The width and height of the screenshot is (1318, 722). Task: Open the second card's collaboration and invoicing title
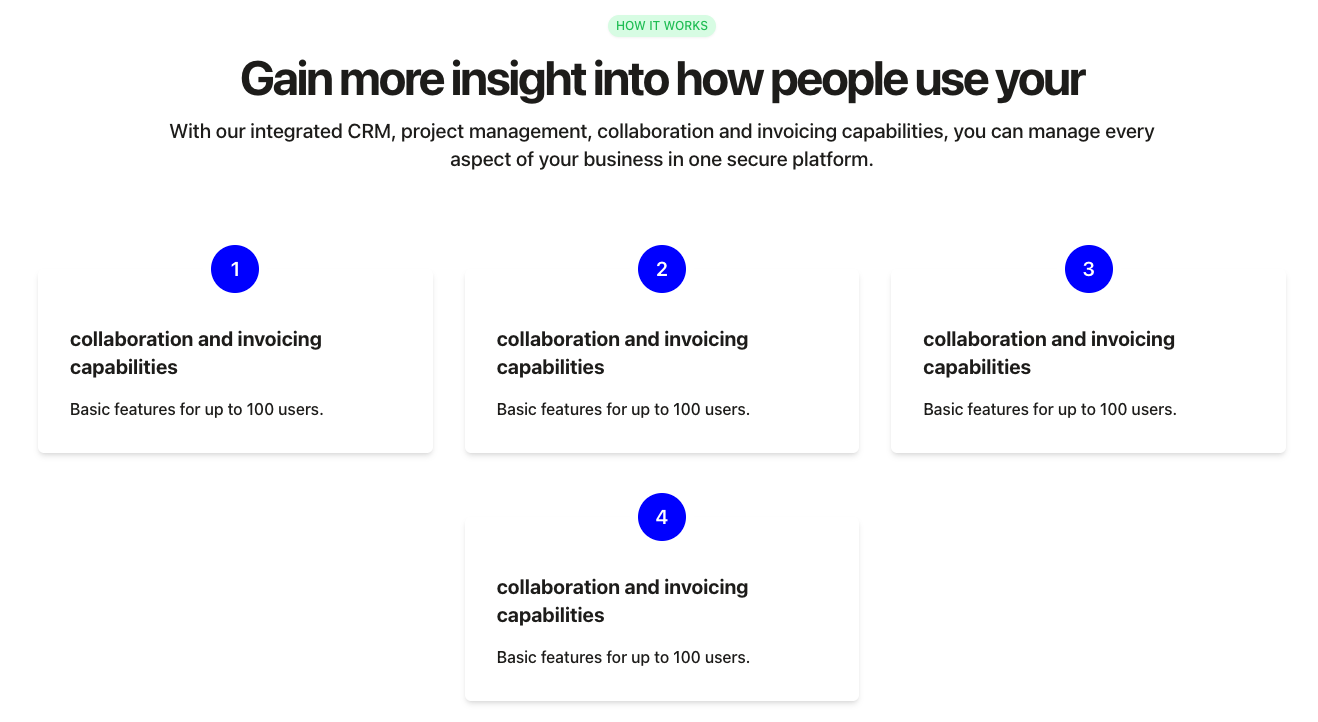tap(622, 353)
